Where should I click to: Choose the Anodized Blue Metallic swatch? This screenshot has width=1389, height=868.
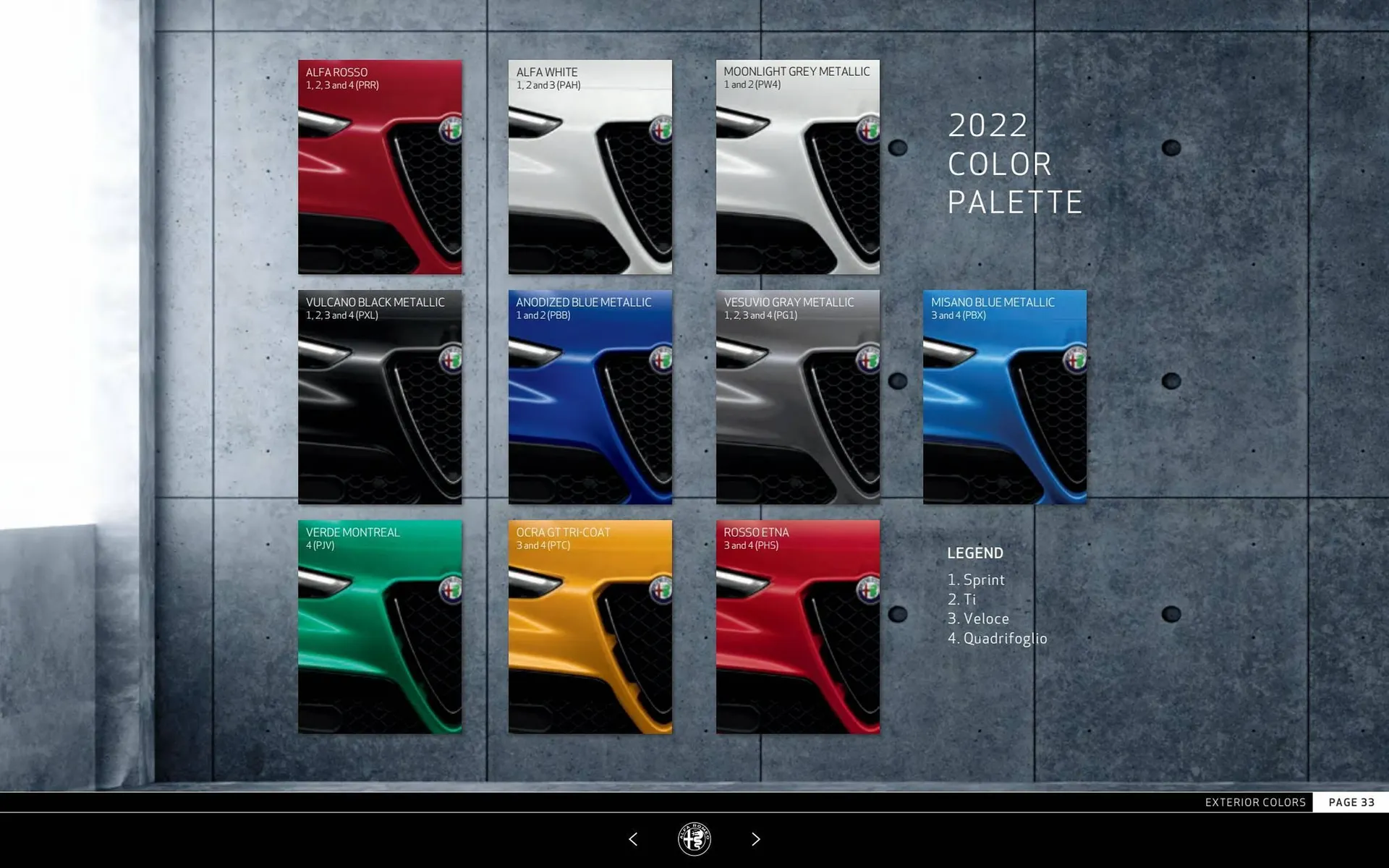click(x=590, y=397)
